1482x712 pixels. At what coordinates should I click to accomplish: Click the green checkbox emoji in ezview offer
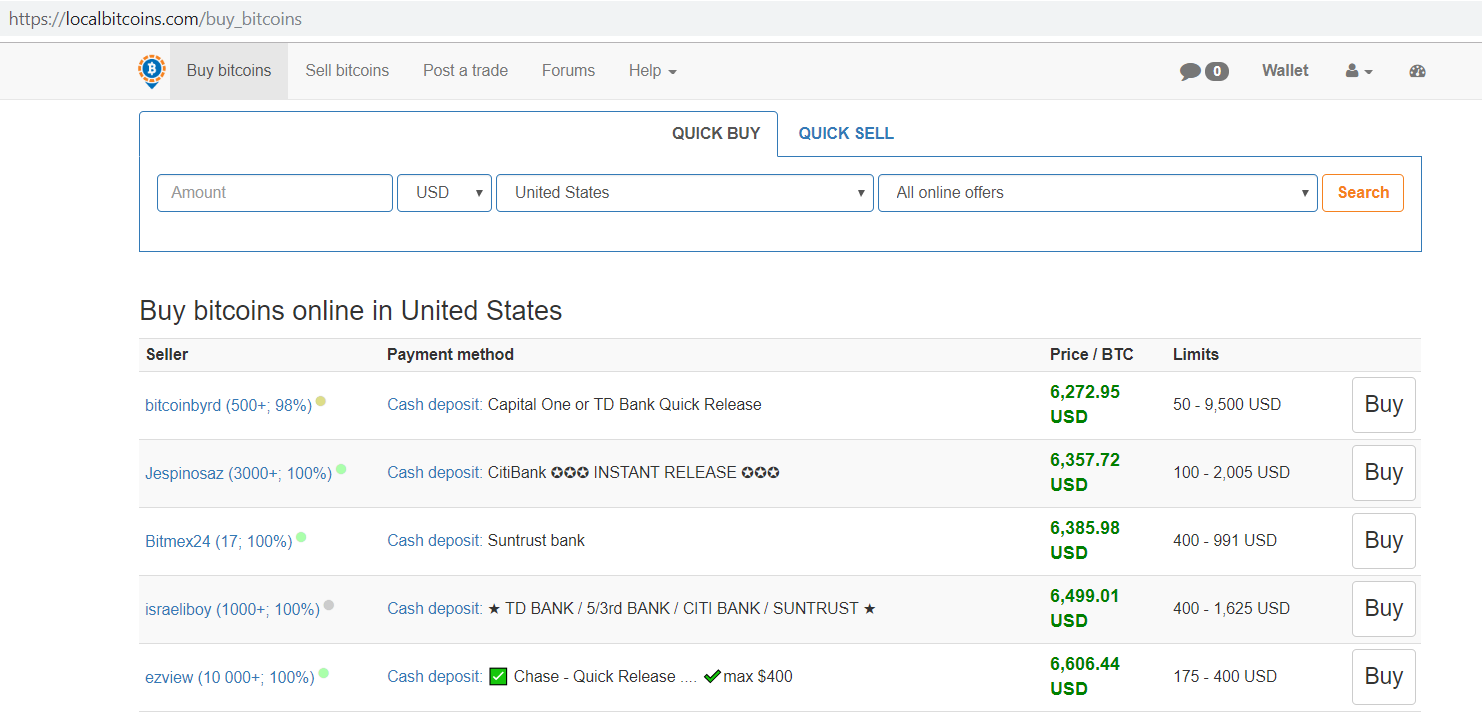tap(498, 676)
